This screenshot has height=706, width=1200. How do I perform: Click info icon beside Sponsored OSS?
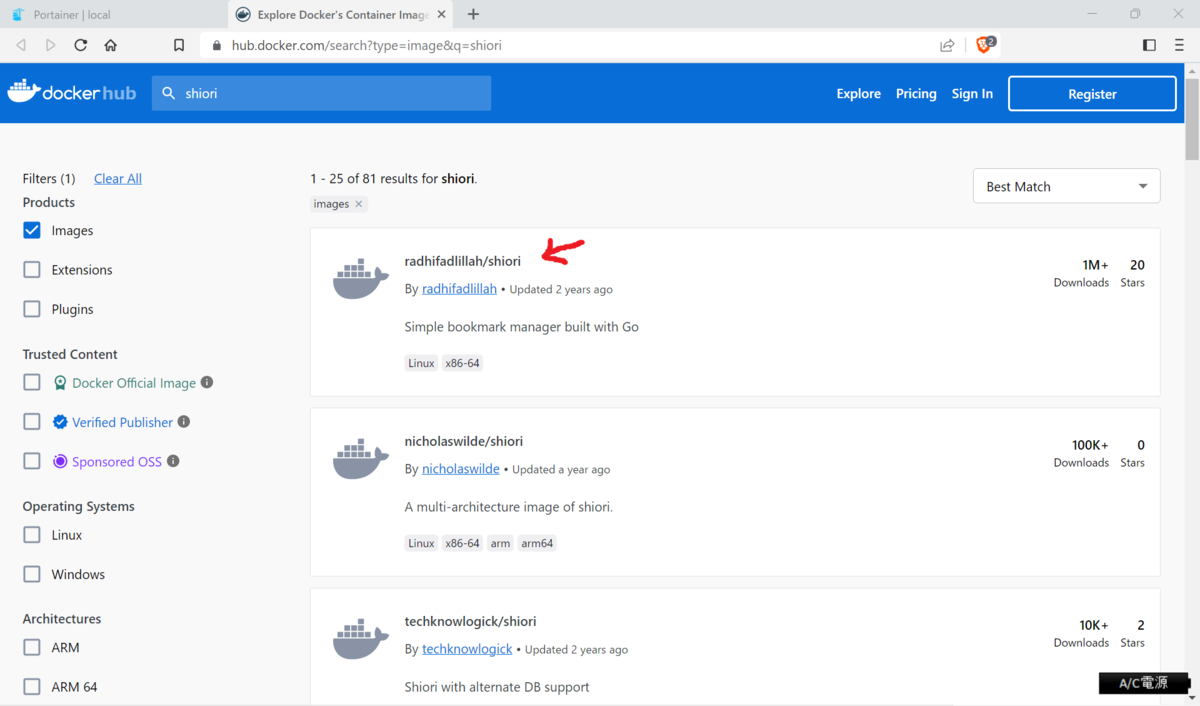click(173, 461)
